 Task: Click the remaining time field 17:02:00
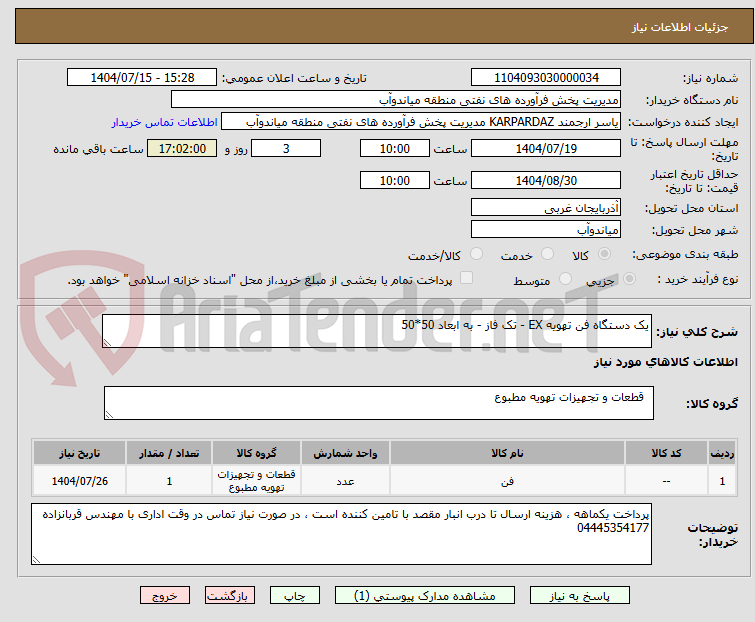(x=182, y=148)
